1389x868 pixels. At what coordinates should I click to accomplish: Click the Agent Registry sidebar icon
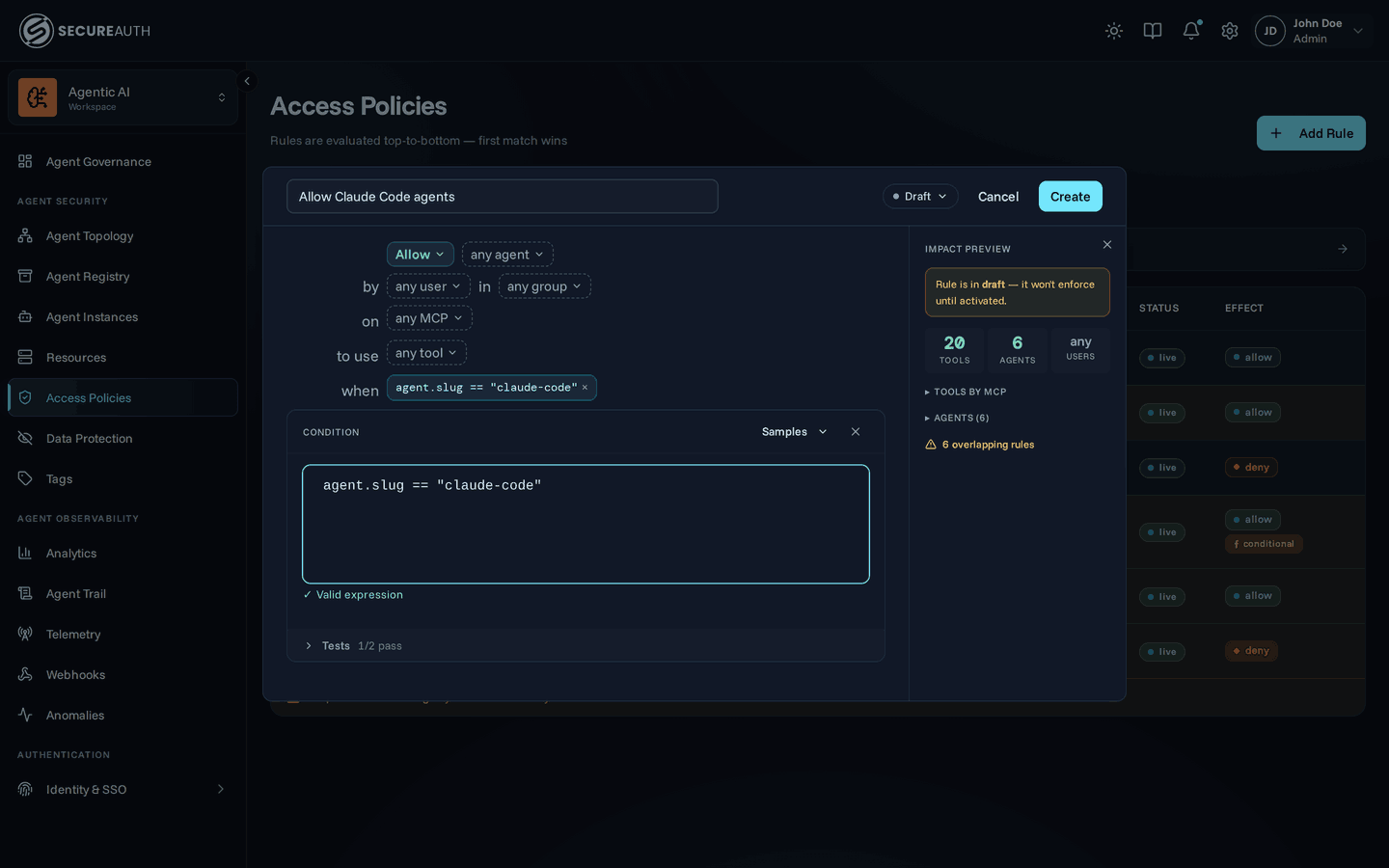tap(25, 276)
